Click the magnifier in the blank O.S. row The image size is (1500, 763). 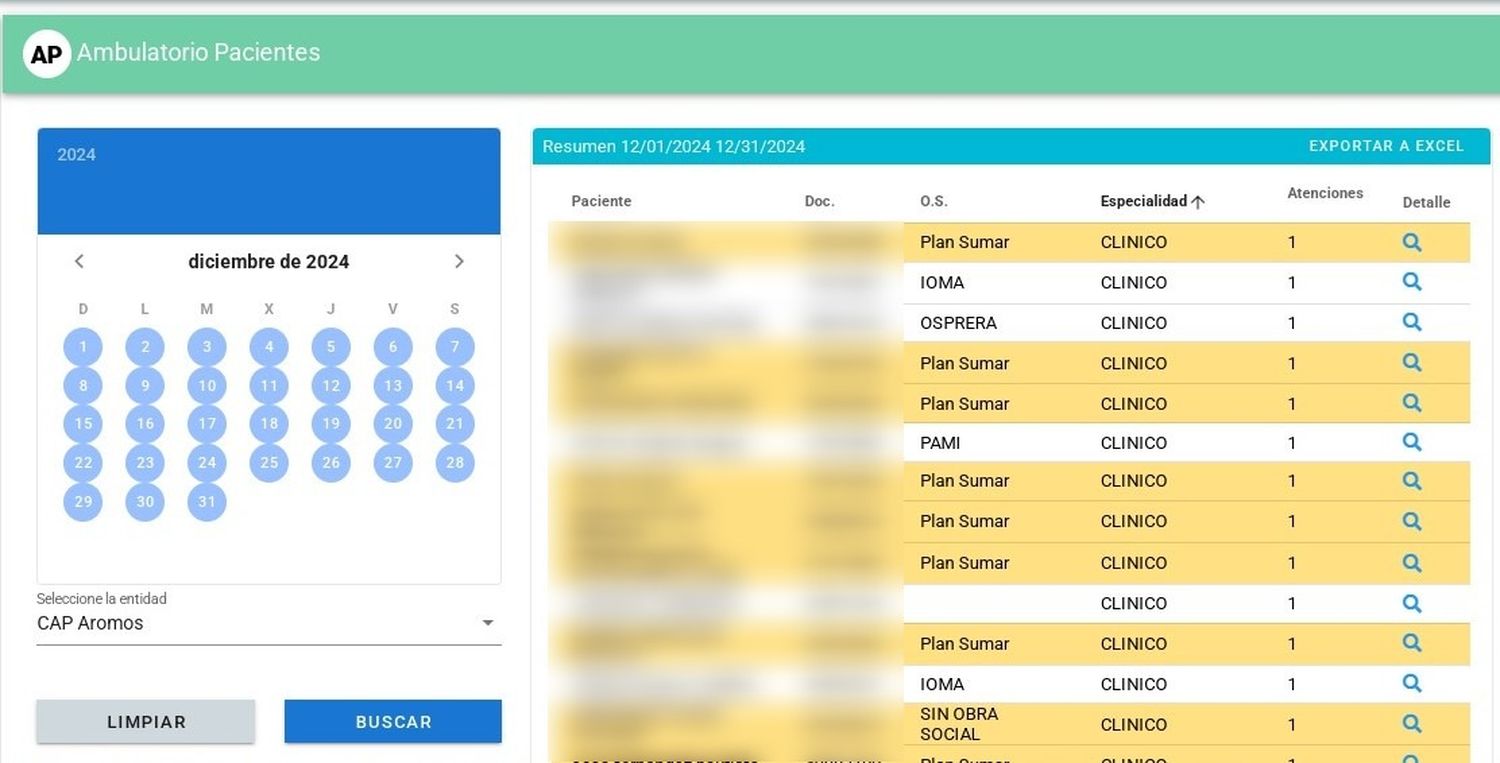click(1411, 603)
